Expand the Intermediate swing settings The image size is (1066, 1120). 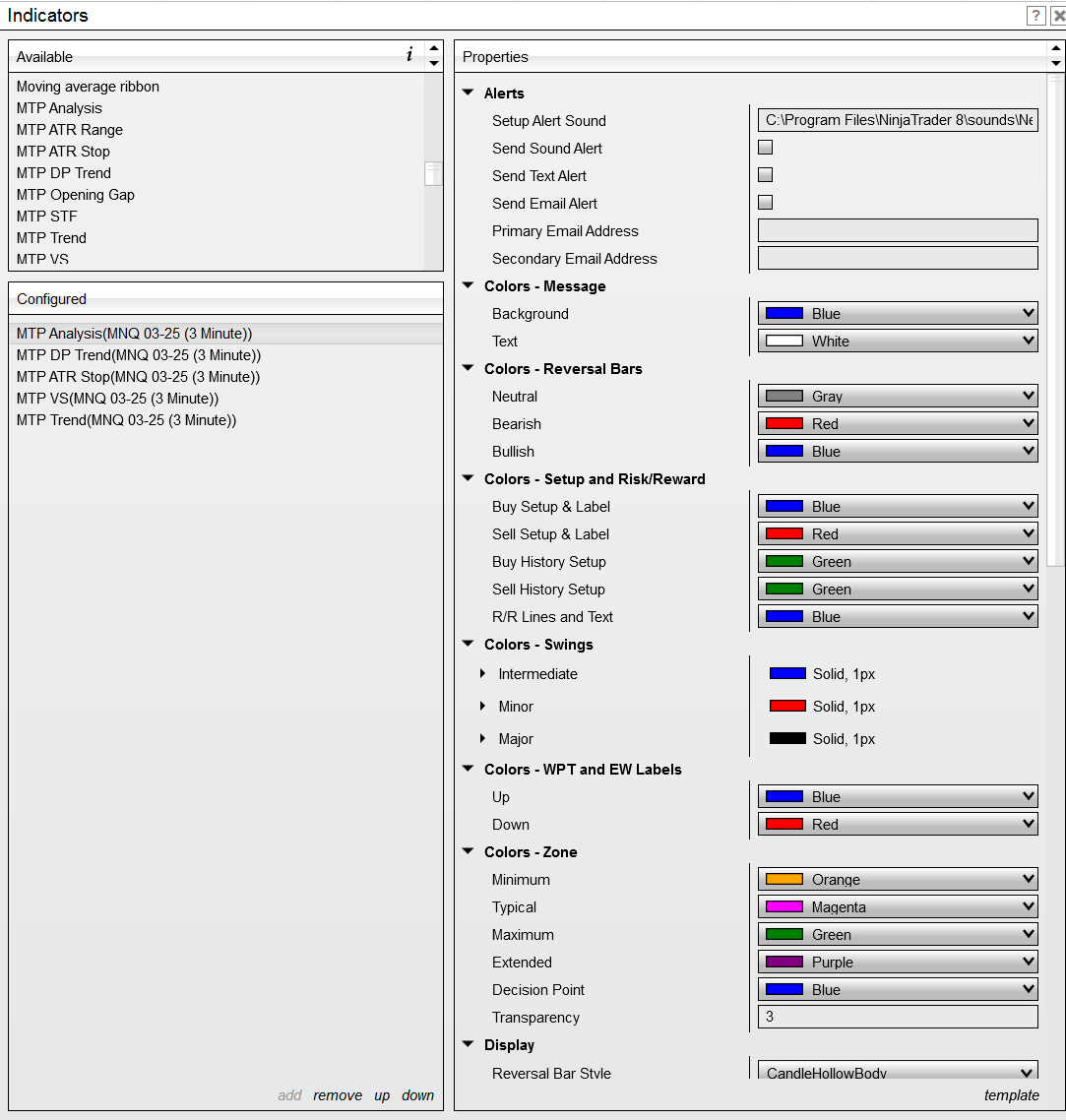(482, 674)
